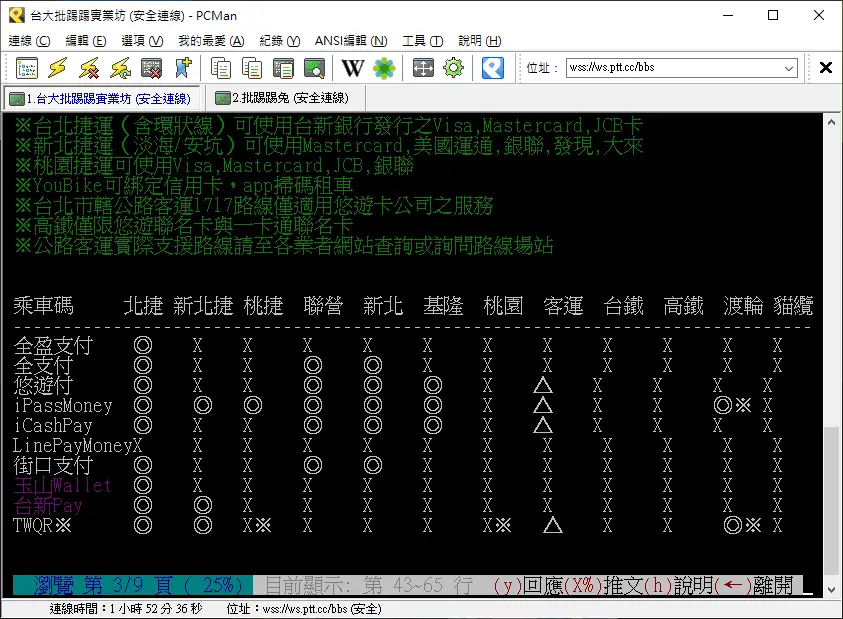Open the 連線 (C) menu

pos(29,41)
